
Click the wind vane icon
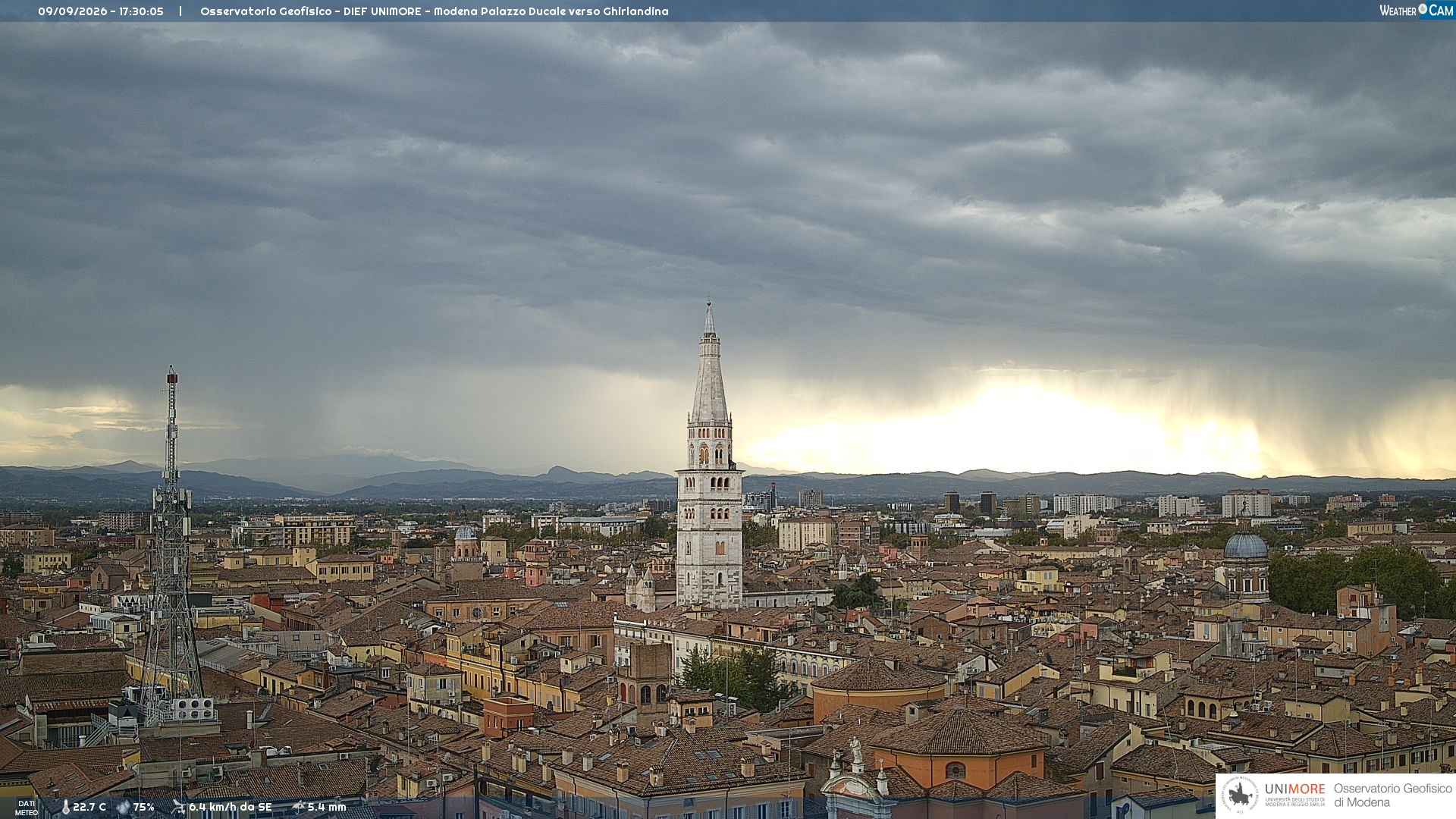tap(178, 807)
